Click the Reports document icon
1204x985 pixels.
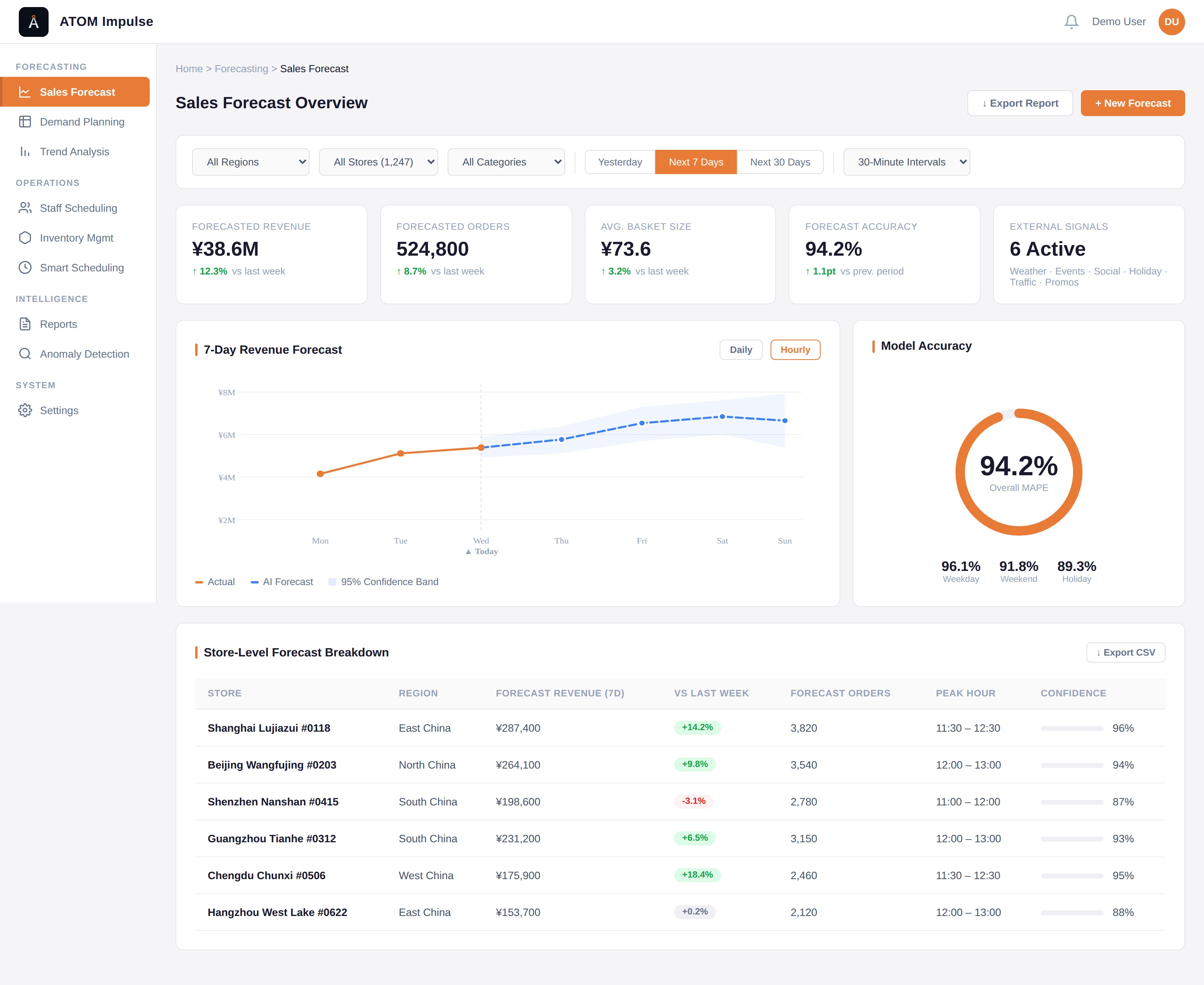[25, 324]
